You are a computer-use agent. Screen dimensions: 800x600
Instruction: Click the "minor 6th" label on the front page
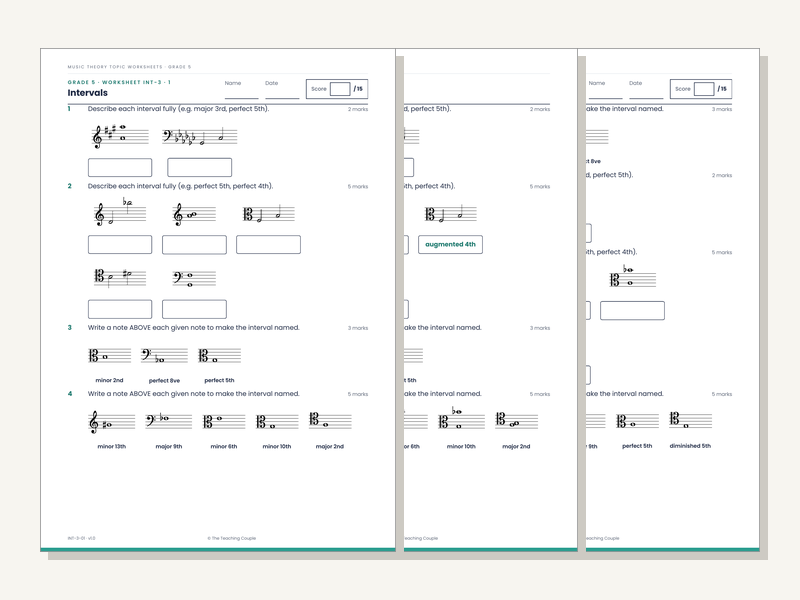[x=224, y=446]
